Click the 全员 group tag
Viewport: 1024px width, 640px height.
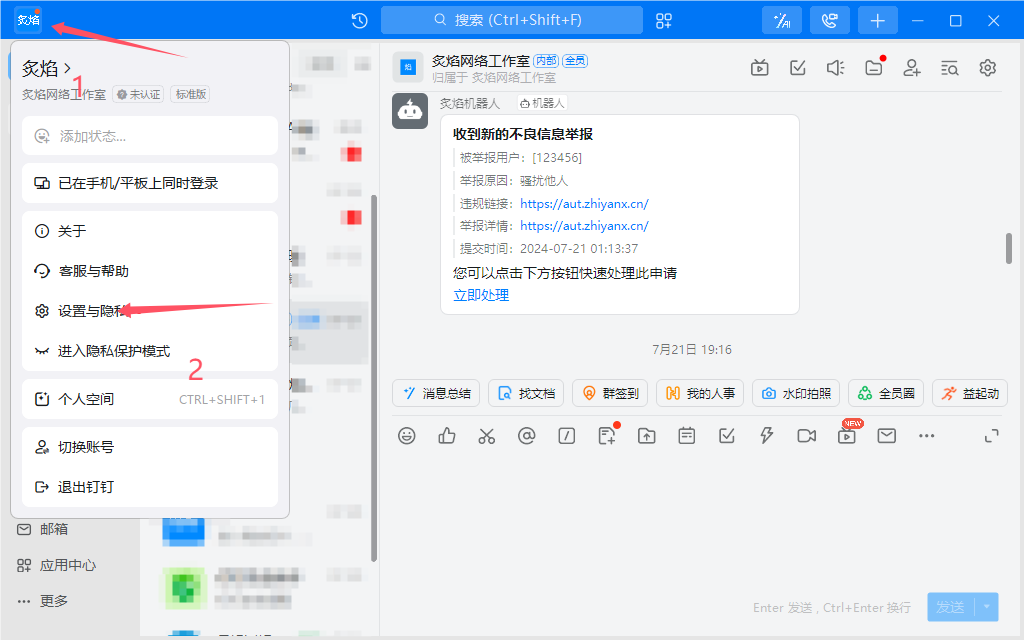pyautogui.click(x=575, y=61)
